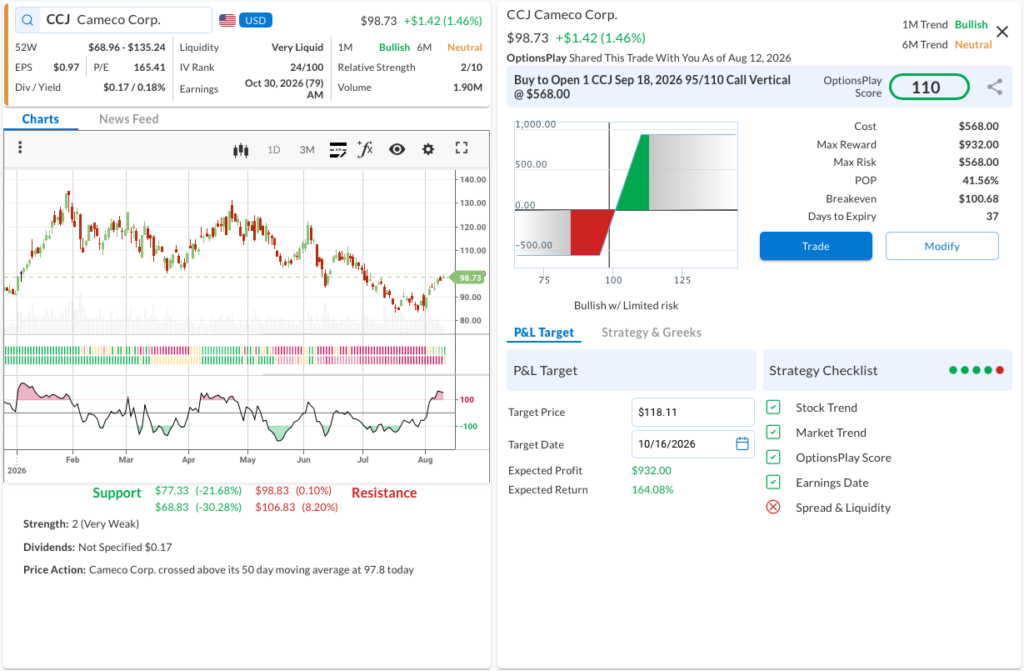
Task: Open the 1D interval dropdown
Action: 274,150
